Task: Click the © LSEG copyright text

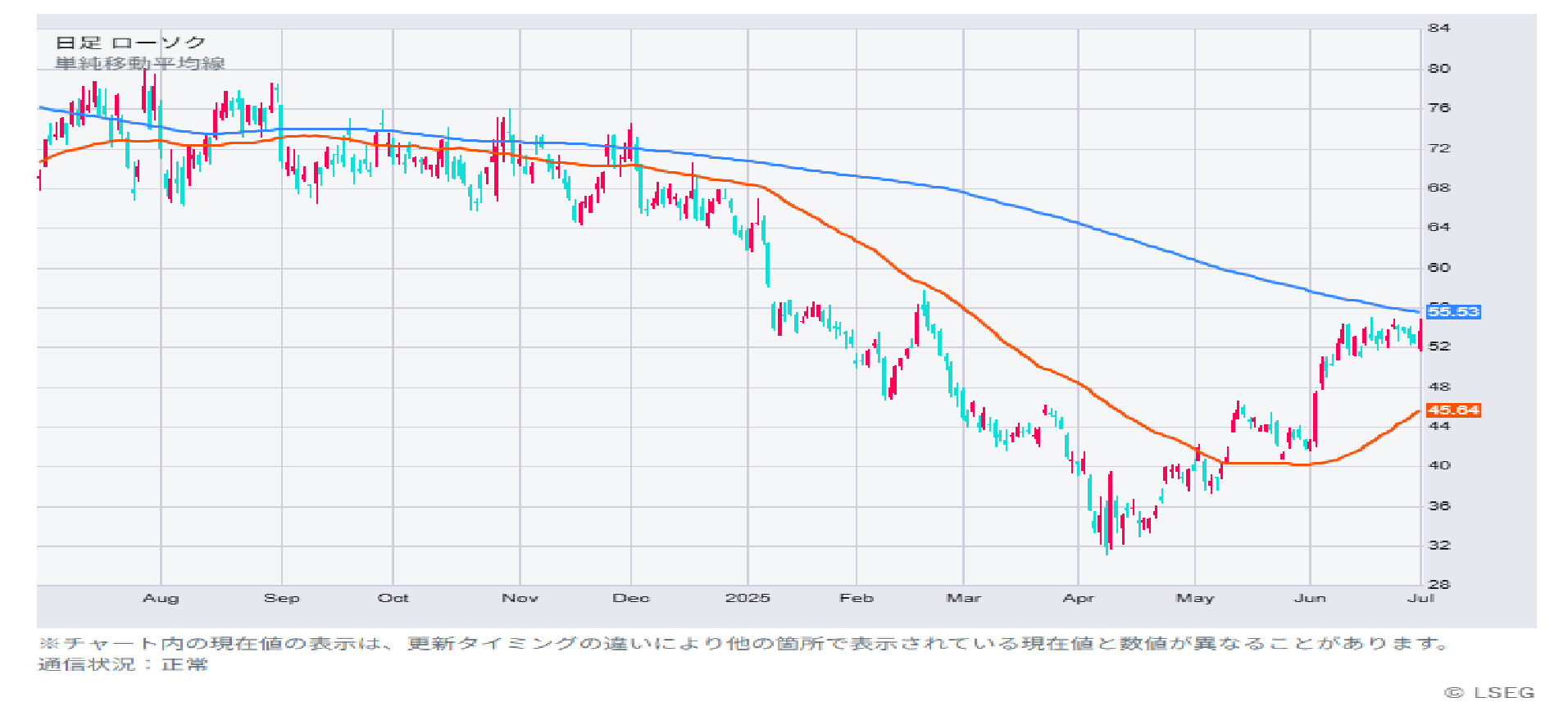Action: pos(1489,693)
